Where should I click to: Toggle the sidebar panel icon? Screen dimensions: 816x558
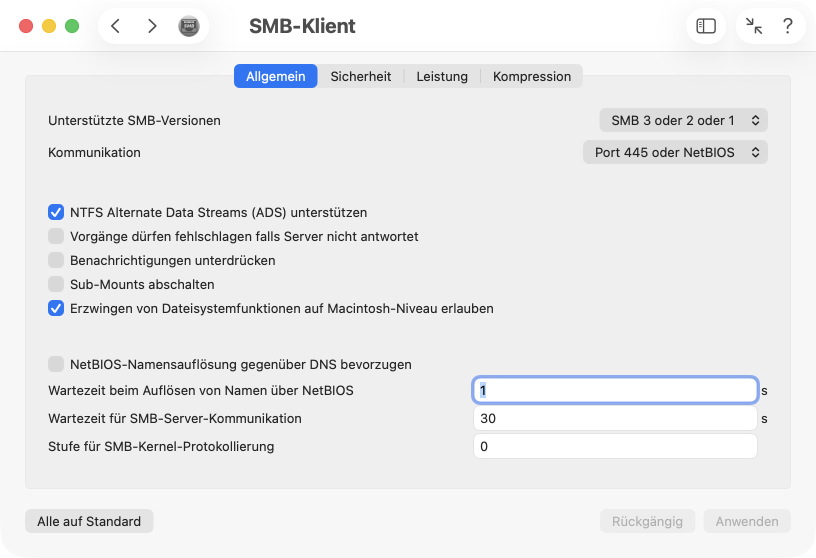click(x=706, y=26)
